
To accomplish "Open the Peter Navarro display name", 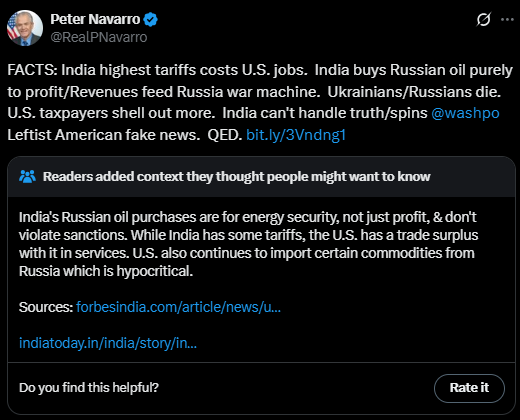I will pyautogui.click(x=95, y=19).
